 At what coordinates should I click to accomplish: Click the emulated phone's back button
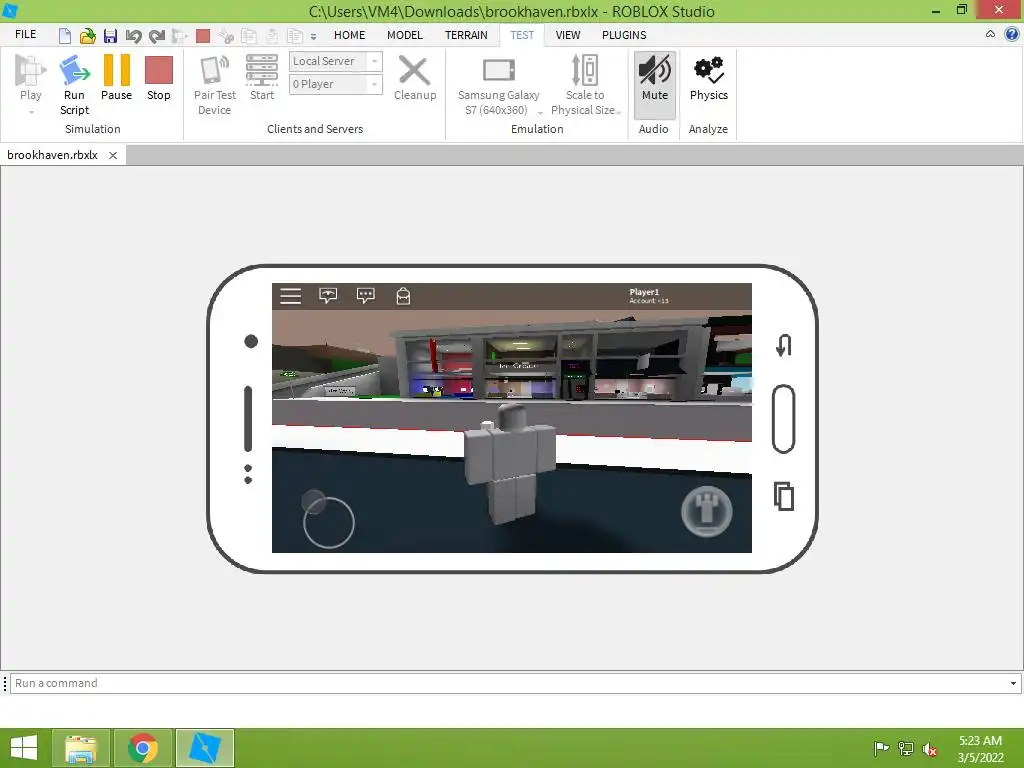[x=784, y=345]
